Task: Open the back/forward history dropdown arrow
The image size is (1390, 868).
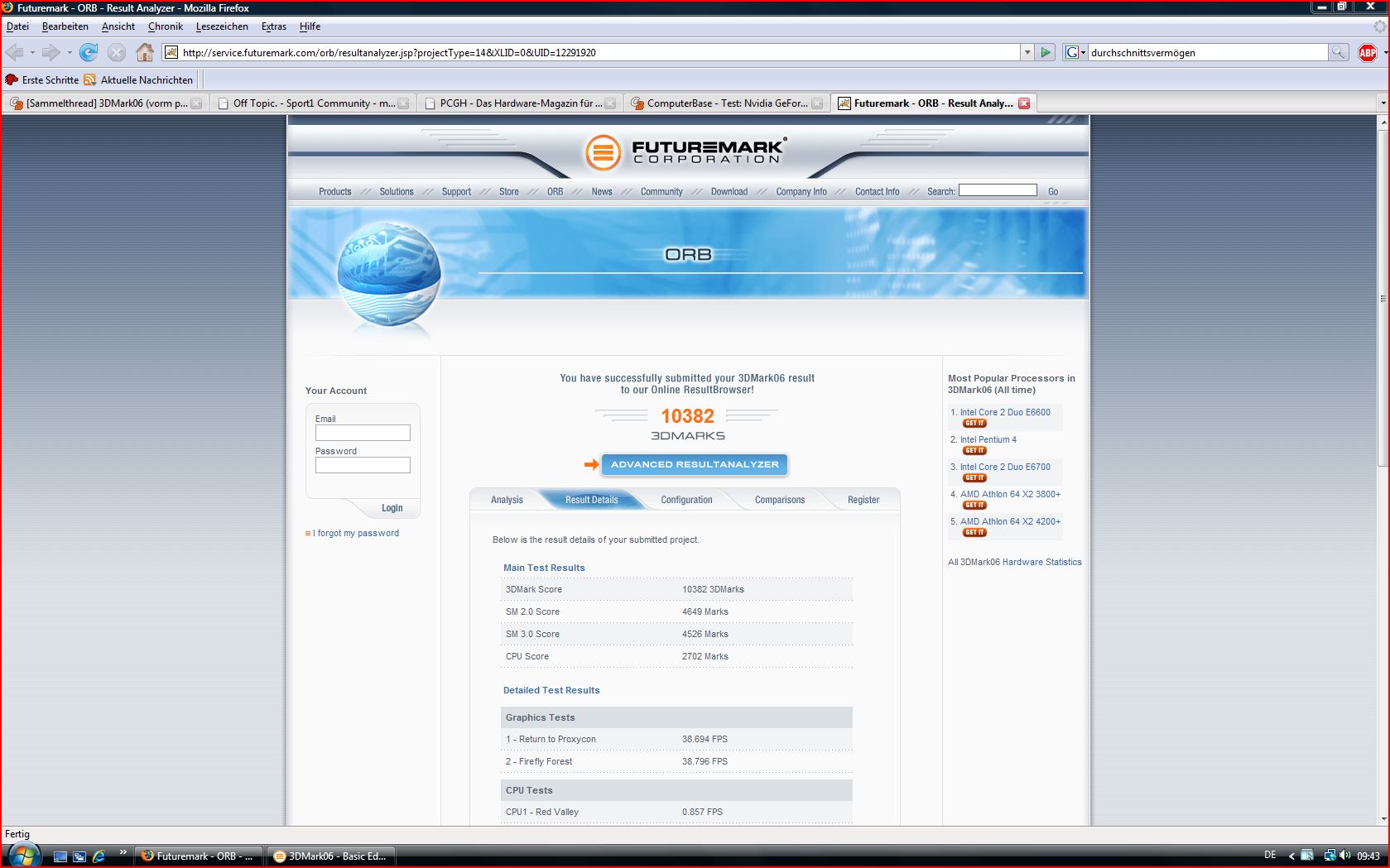Action: coord(70,52)
